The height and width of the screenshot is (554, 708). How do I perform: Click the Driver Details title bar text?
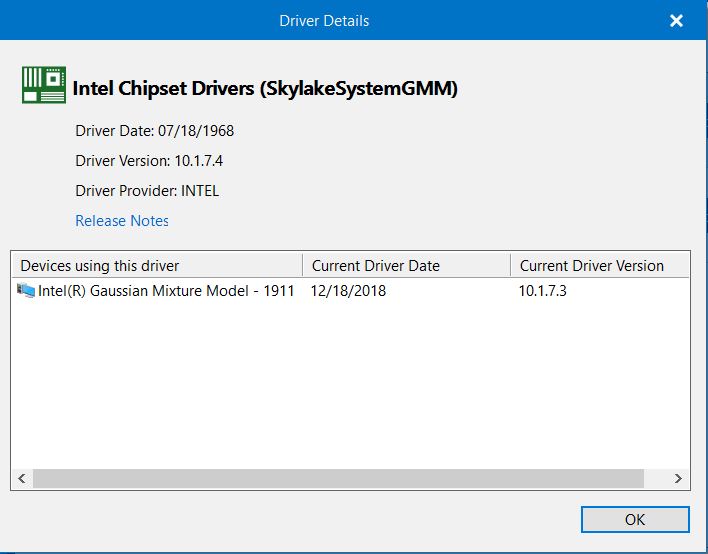tap(324, 21)
